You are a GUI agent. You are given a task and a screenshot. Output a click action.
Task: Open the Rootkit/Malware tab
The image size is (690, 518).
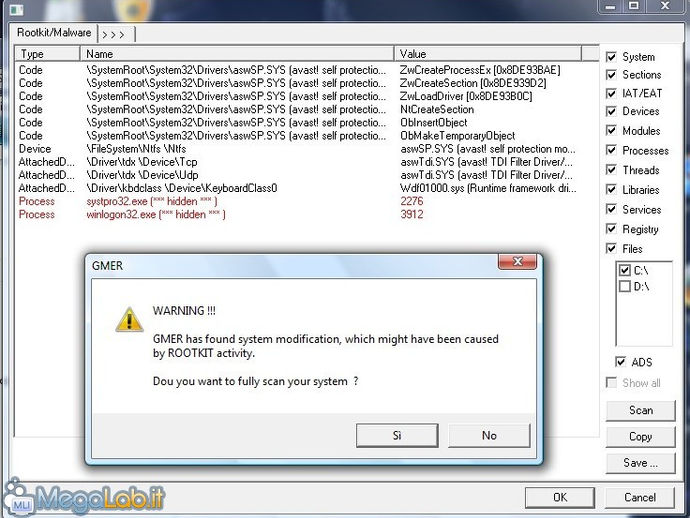tap(54, 33)
